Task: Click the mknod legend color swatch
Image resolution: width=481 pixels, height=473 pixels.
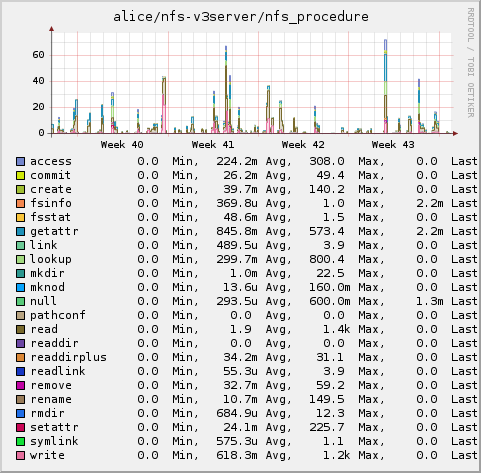Action: 20,288
